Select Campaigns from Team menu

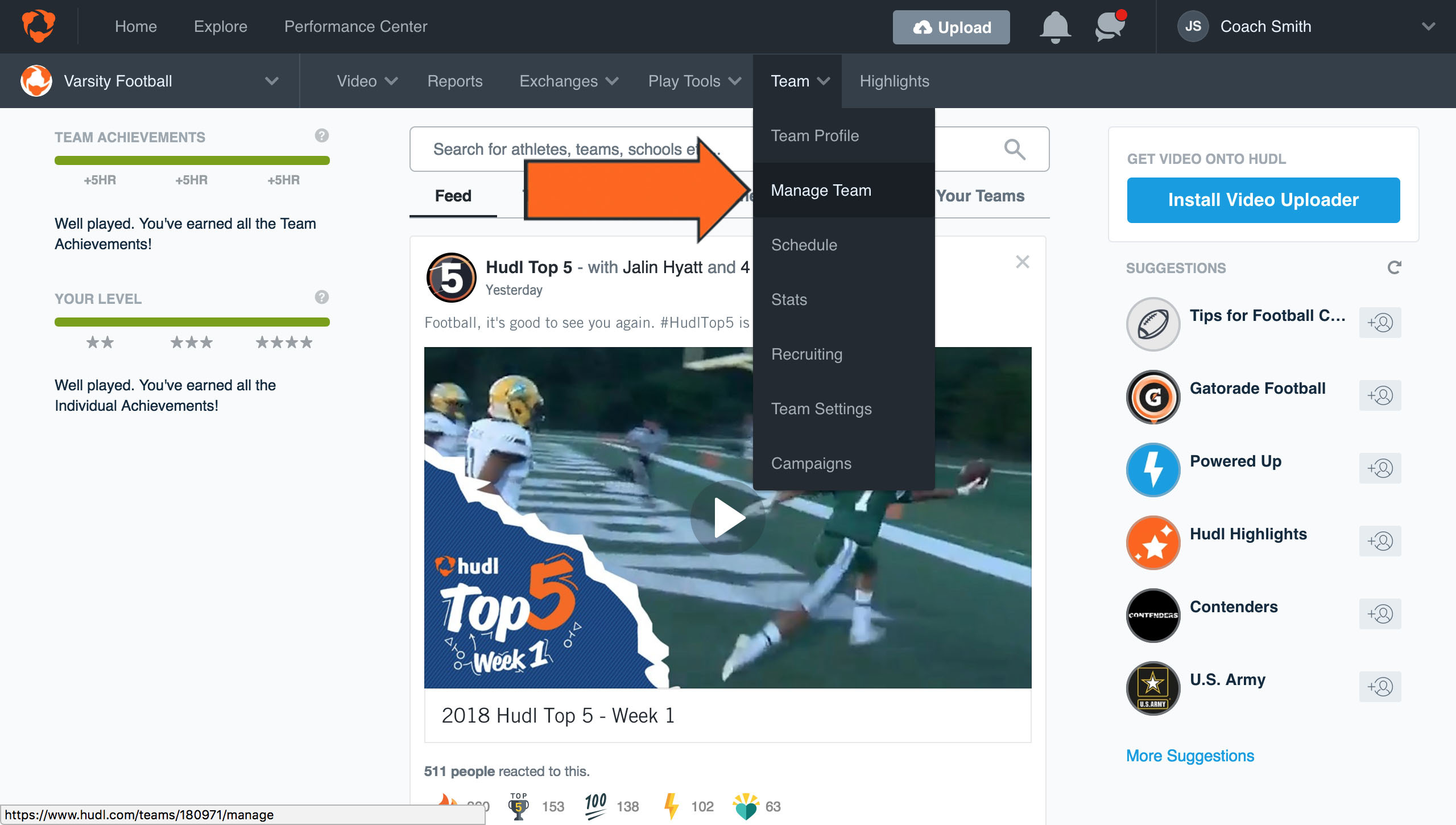tap(844, 463)
